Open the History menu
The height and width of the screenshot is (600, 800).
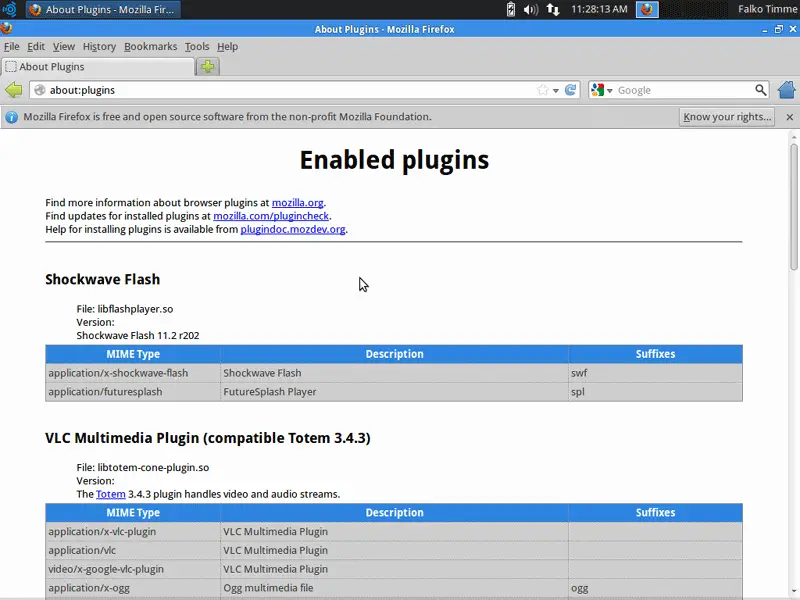click(99, 46)
